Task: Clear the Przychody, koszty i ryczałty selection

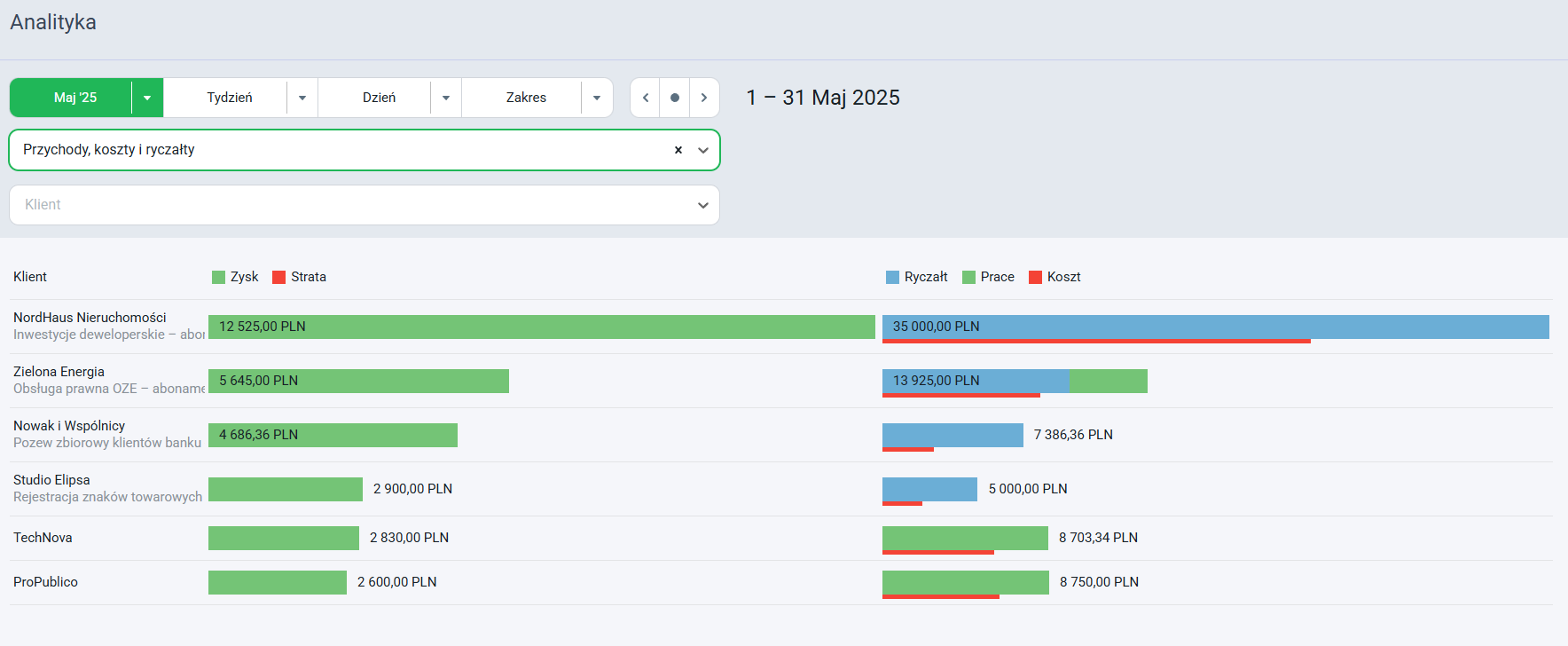Action: [678, 150]
